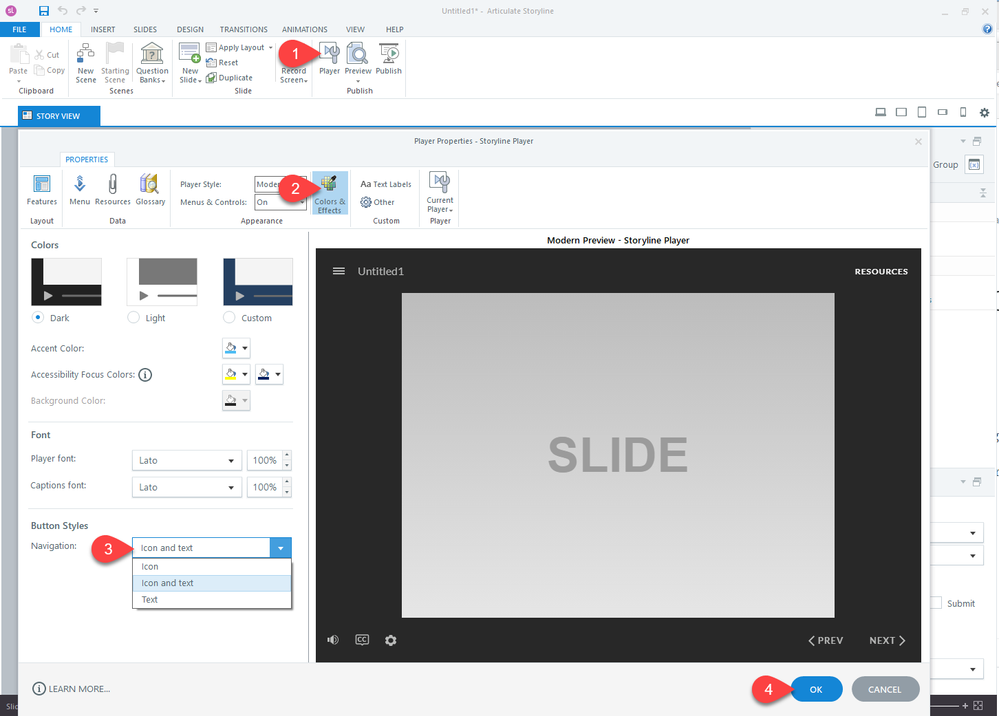The width and height of the screenshot is (999, 716).
Task: Select the Dark color theme radio
Action: click(x=38, y=318)
